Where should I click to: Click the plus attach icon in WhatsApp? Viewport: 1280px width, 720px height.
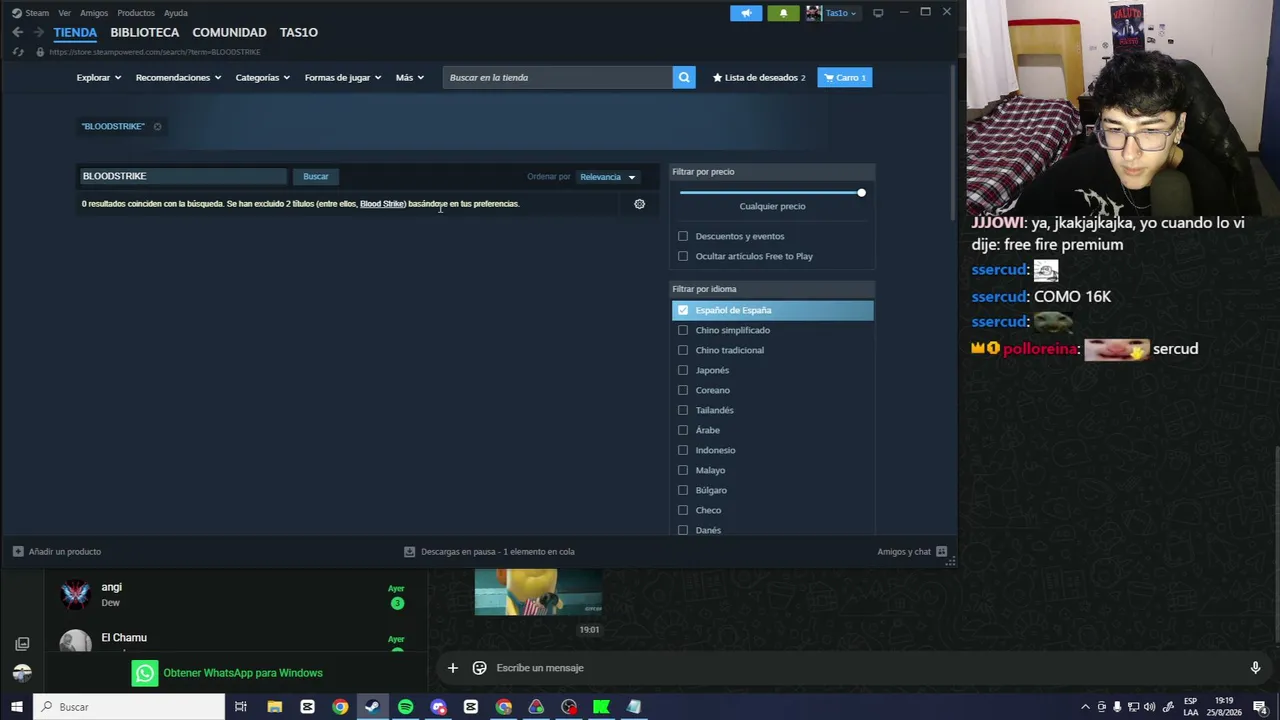[x=452, y=668]
